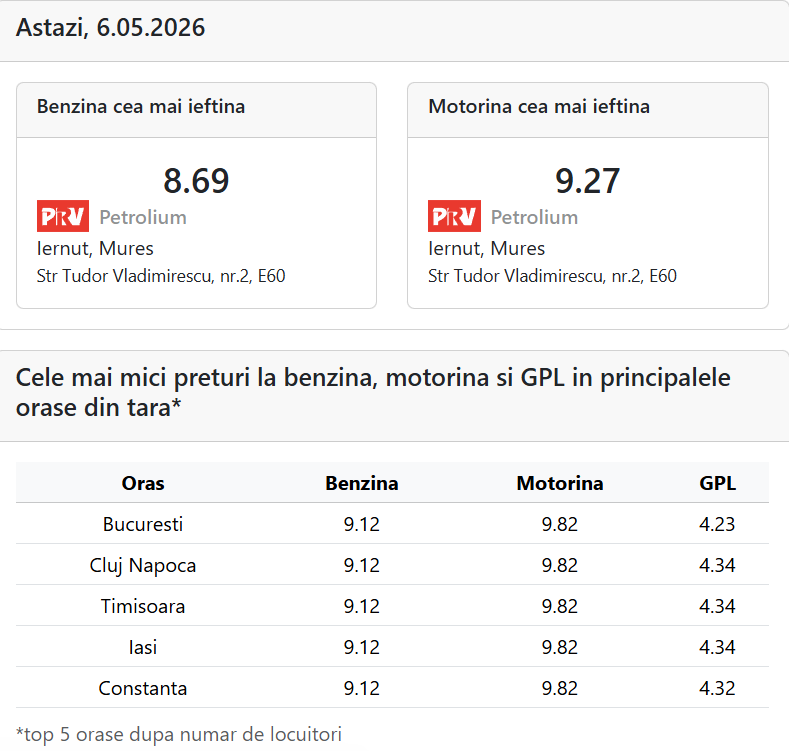Click the Astazi, 6.05.2026 date heading
789x751 pixels.
click(x=111, y=27)
